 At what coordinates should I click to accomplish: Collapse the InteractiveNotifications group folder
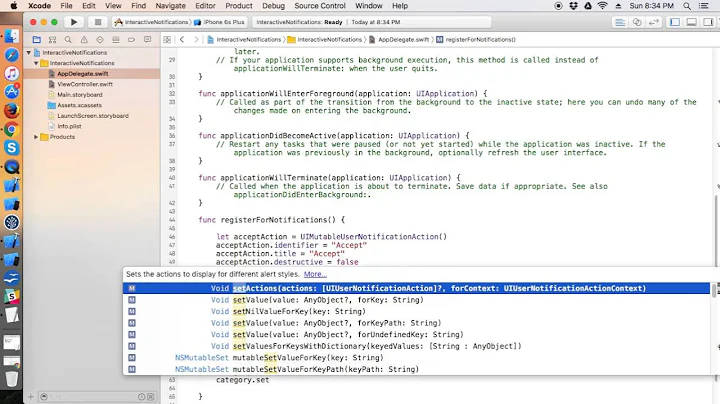pos(36,63)
